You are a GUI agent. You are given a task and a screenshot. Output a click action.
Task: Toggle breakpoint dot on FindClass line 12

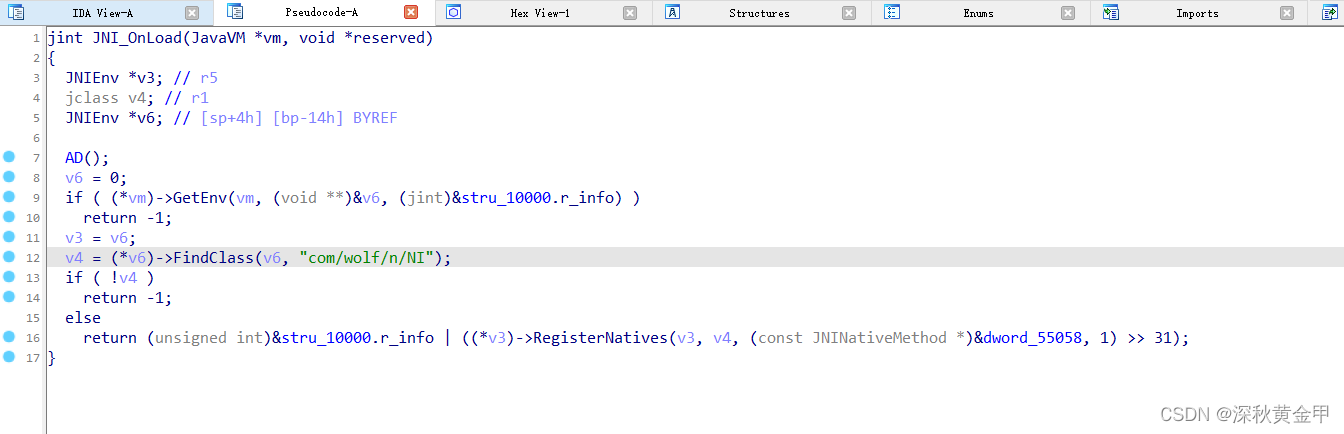pos(9,257)
